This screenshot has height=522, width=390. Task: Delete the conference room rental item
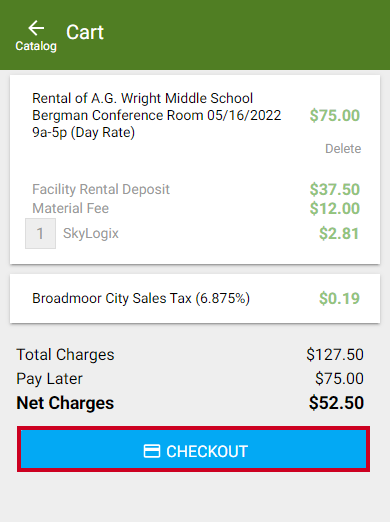(x=343, y=149)
